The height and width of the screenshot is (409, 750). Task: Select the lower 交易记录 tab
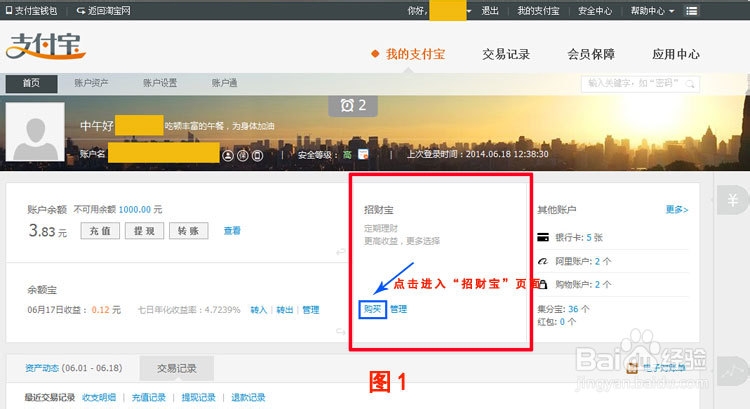(x=177, y=368)
